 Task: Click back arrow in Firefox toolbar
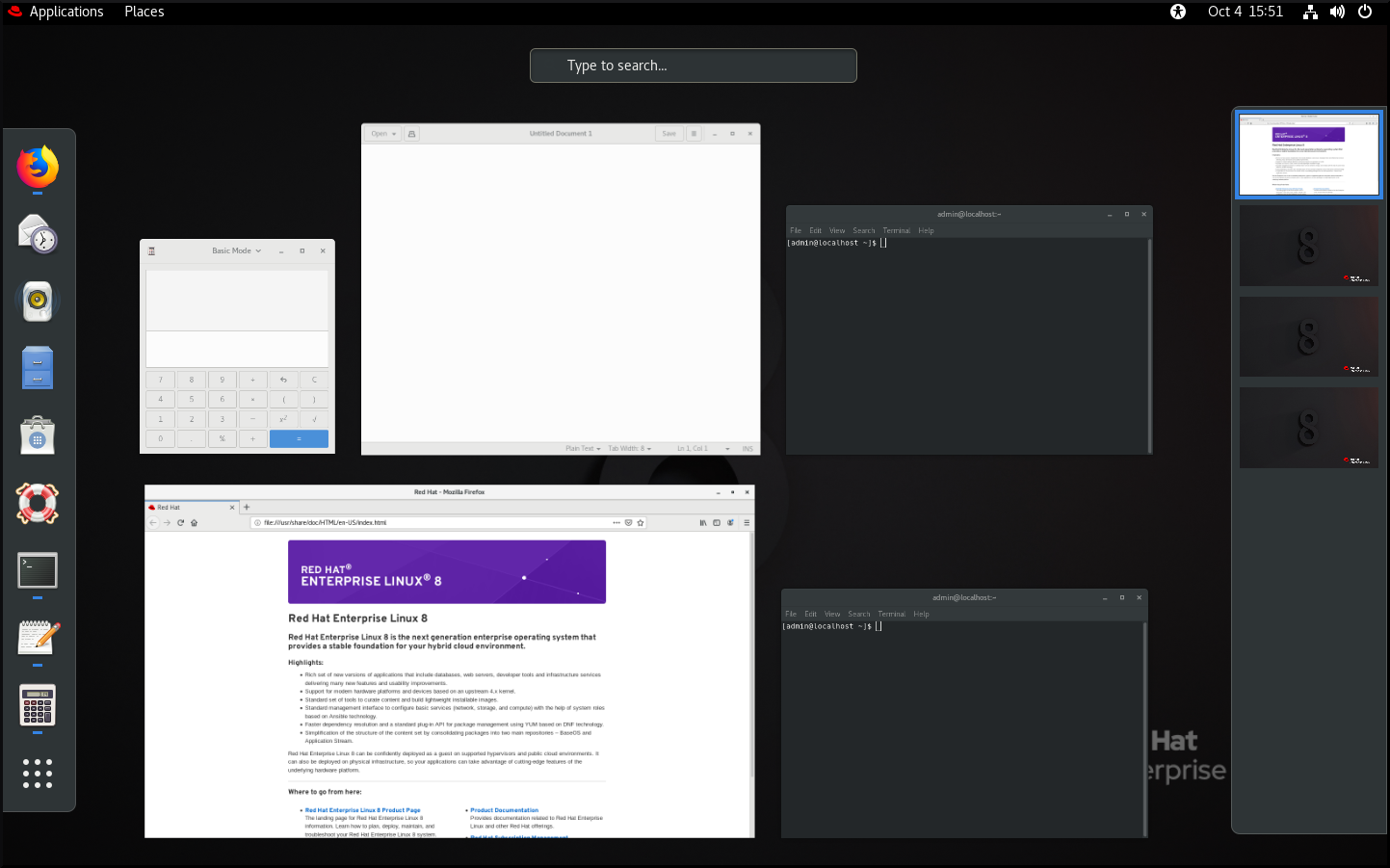coord(152,523)
